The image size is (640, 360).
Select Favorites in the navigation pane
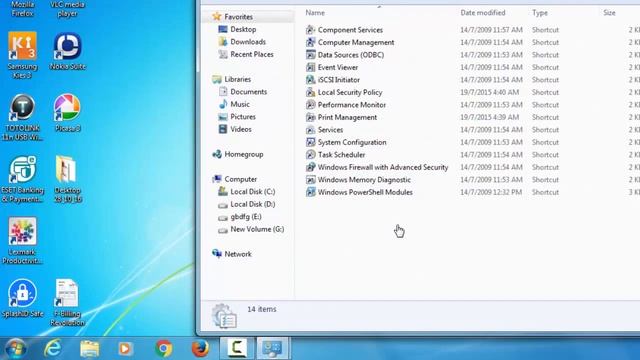coord(238,17)
